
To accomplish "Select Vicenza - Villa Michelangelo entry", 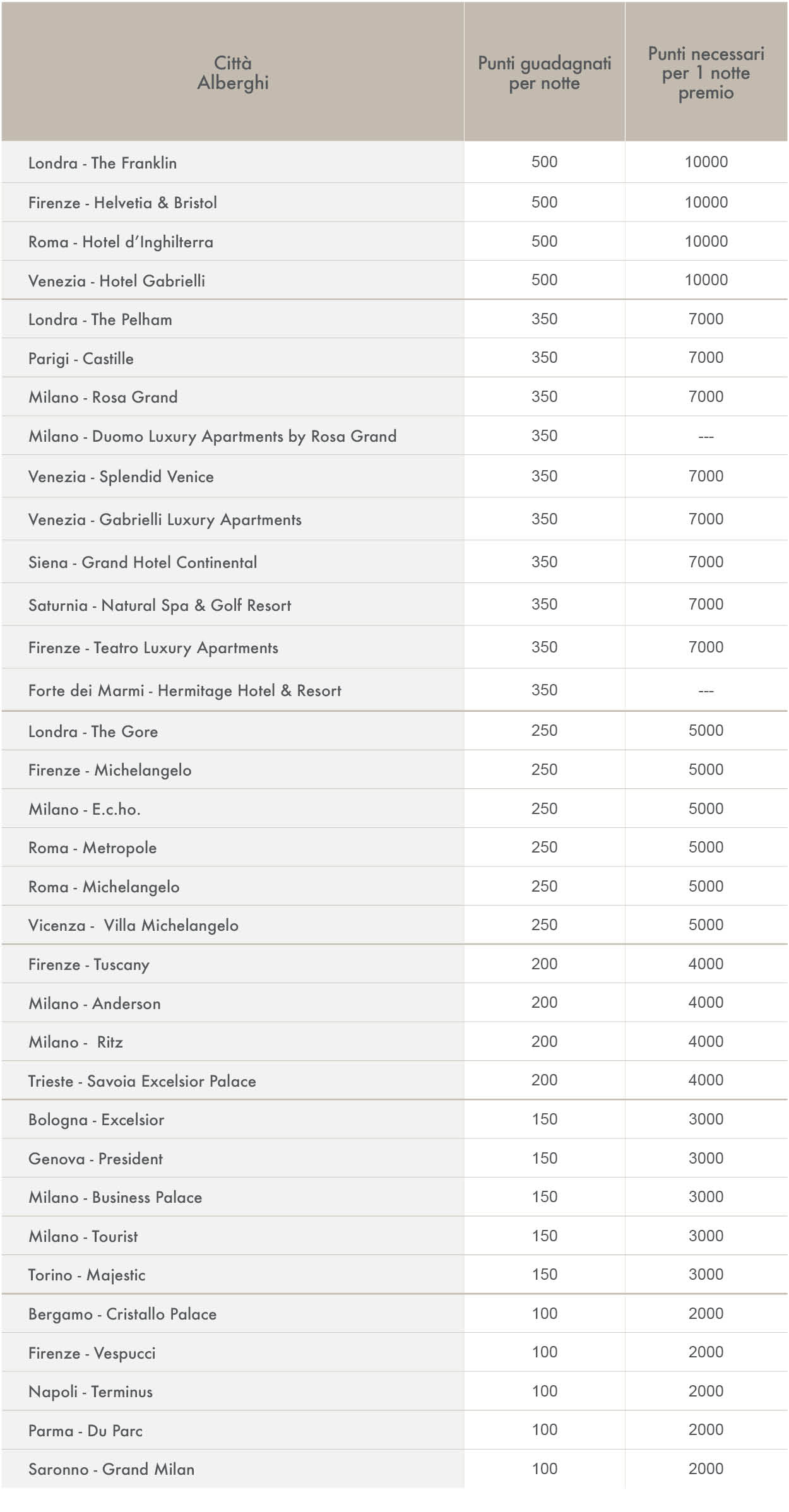I will [x=133, y=925].
